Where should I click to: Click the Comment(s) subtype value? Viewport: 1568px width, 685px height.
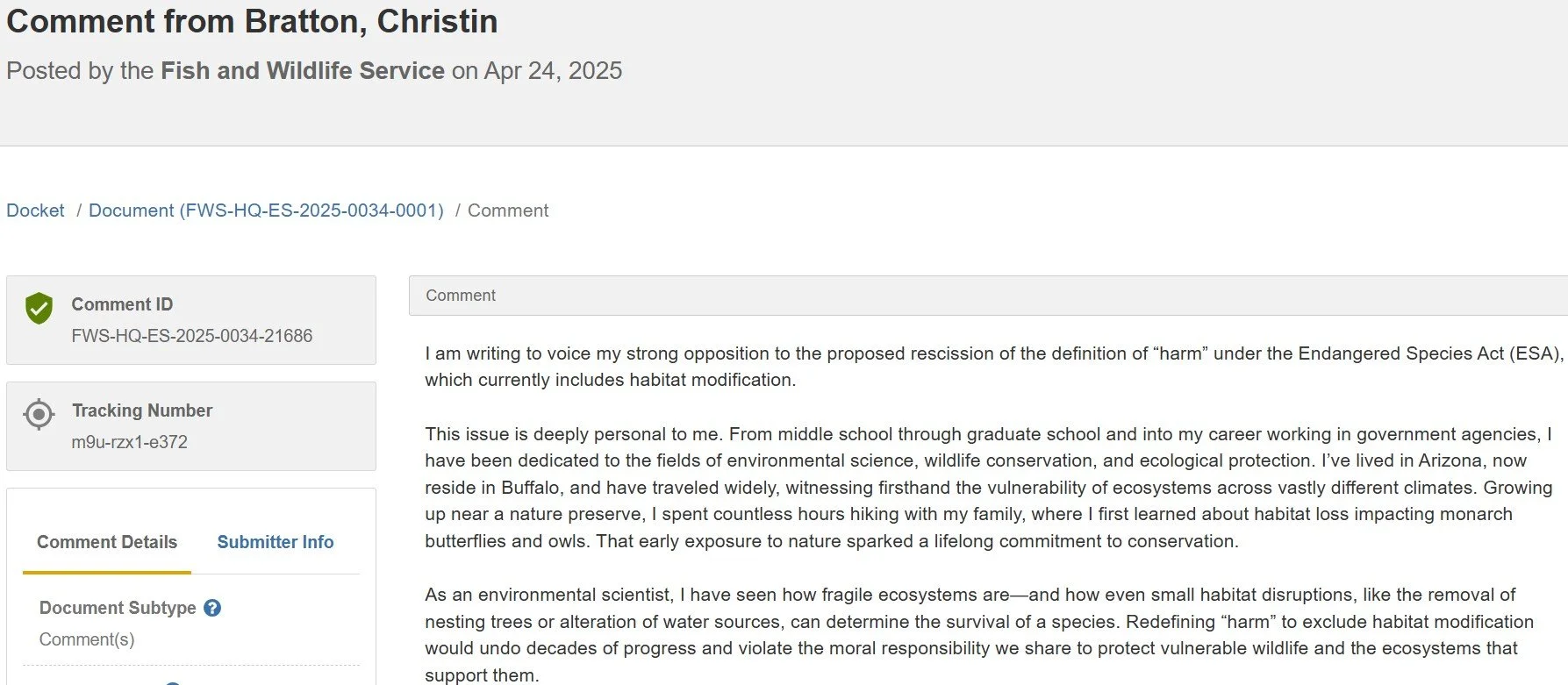[87, 639]
